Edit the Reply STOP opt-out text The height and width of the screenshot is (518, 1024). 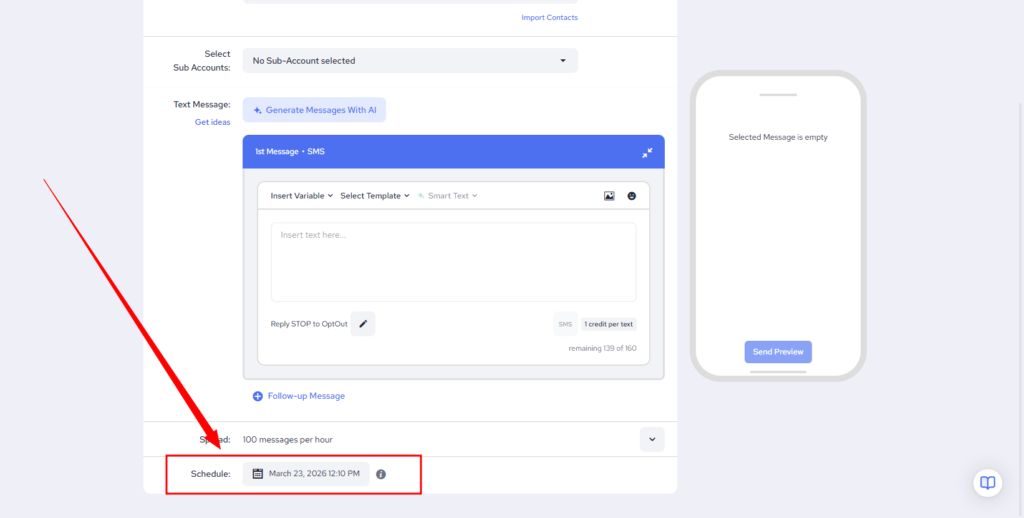363,324
